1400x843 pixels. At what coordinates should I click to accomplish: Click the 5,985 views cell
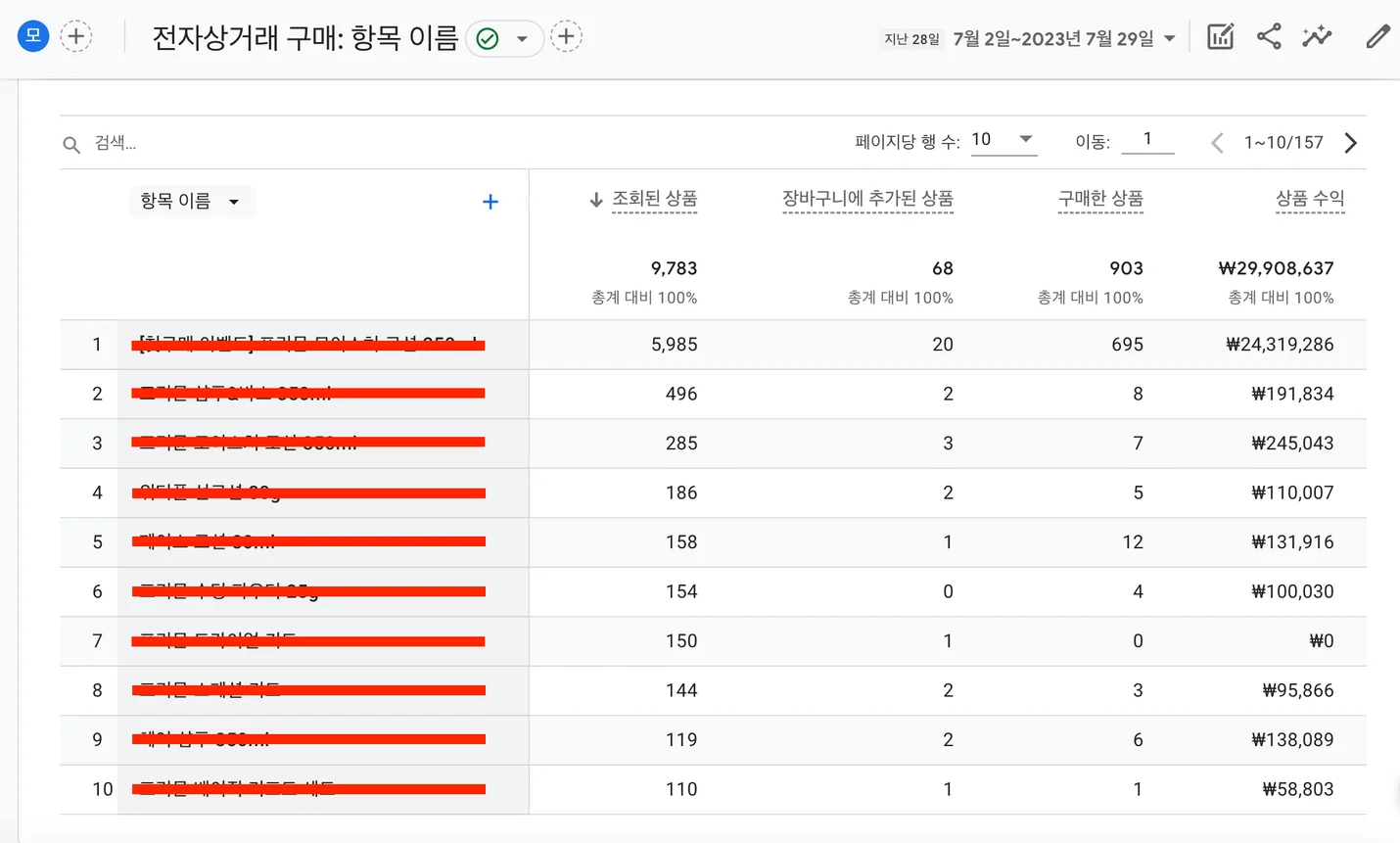(x=674, y=345)
